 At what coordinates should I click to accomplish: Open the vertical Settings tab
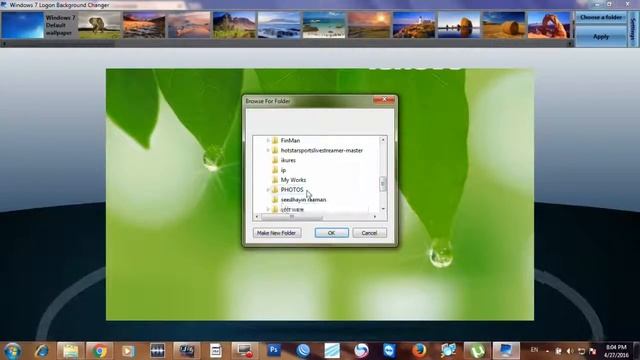coord(633,29)
